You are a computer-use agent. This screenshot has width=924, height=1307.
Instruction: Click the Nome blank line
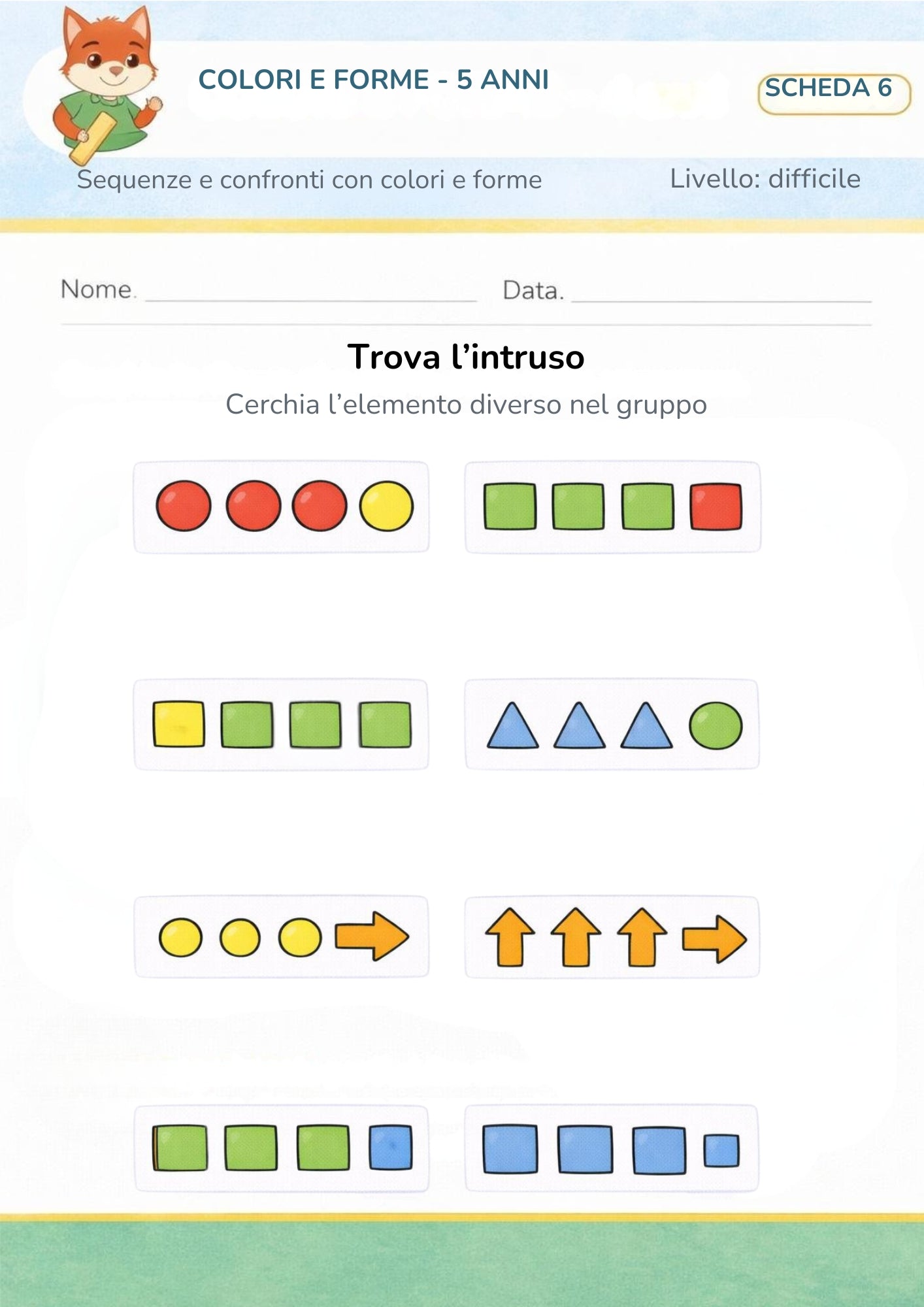click(311, 294)
